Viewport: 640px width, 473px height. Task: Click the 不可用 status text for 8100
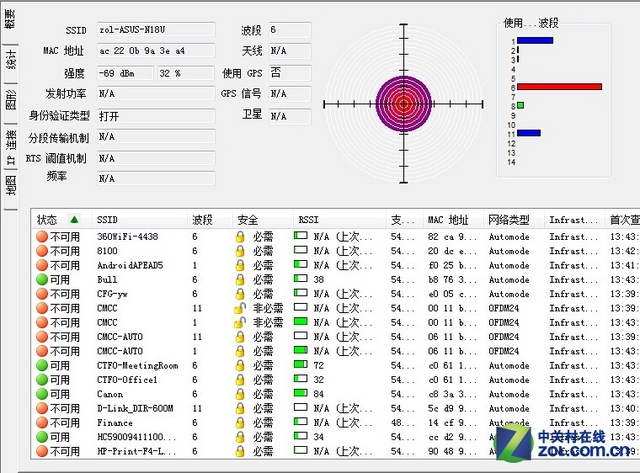pos(65,251)
